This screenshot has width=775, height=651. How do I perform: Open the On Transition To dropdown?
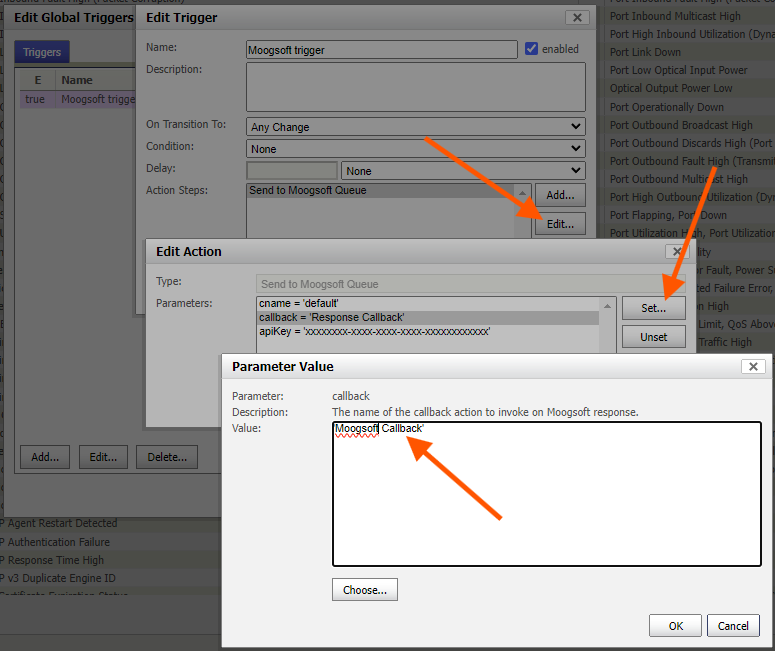416,127
